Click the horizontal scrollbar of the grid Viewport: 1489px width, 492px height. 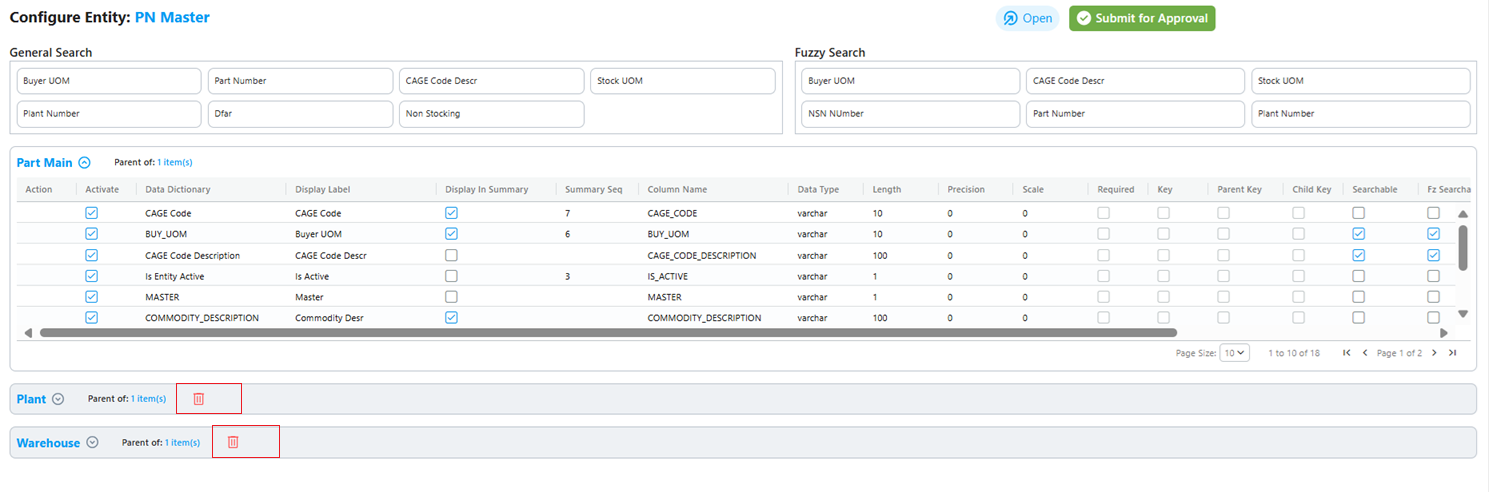coord(608,333)
